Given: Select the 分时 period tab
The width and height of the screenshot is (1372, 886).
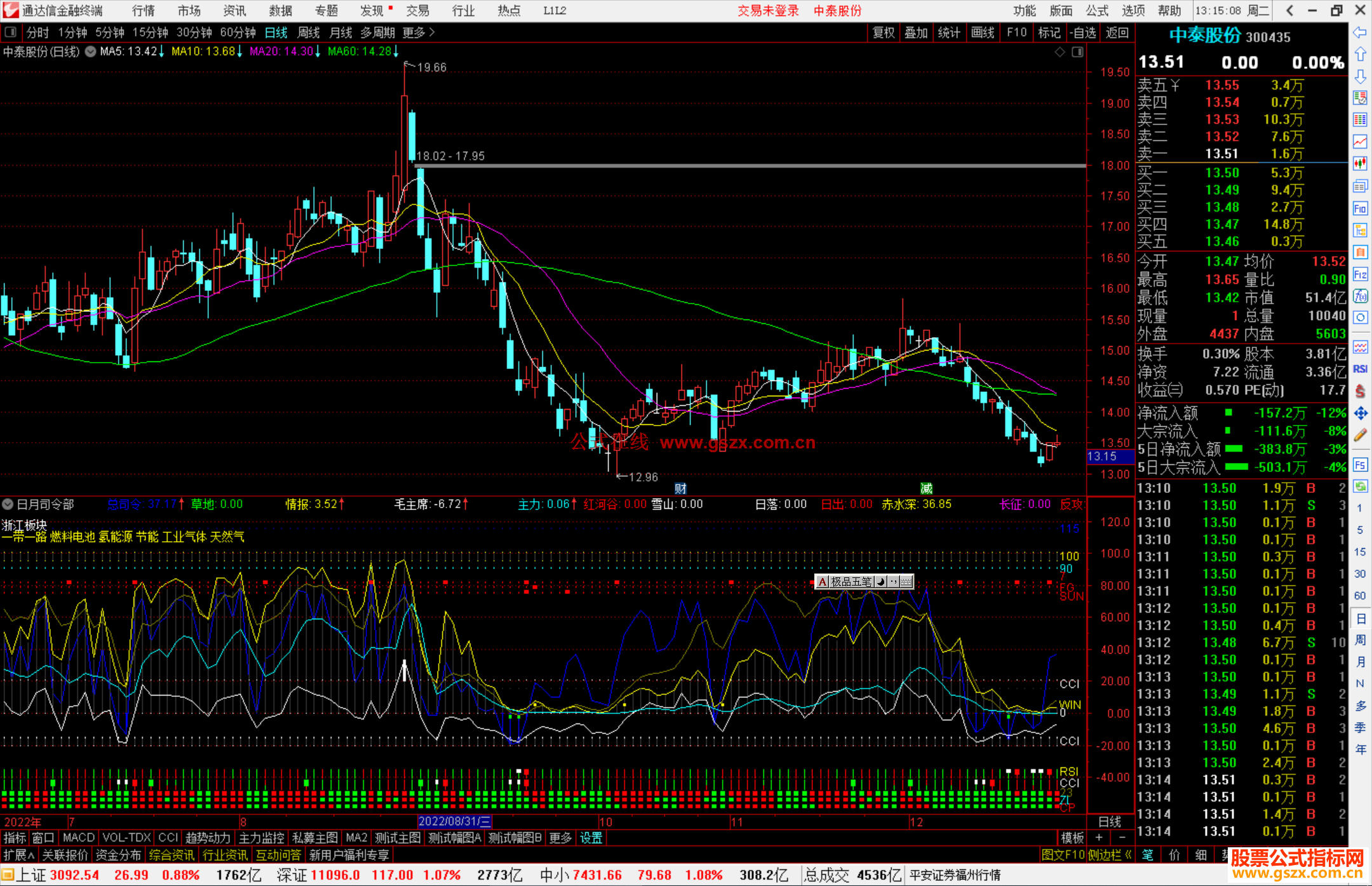Looking at the screenshot, I should click(37, 32).
